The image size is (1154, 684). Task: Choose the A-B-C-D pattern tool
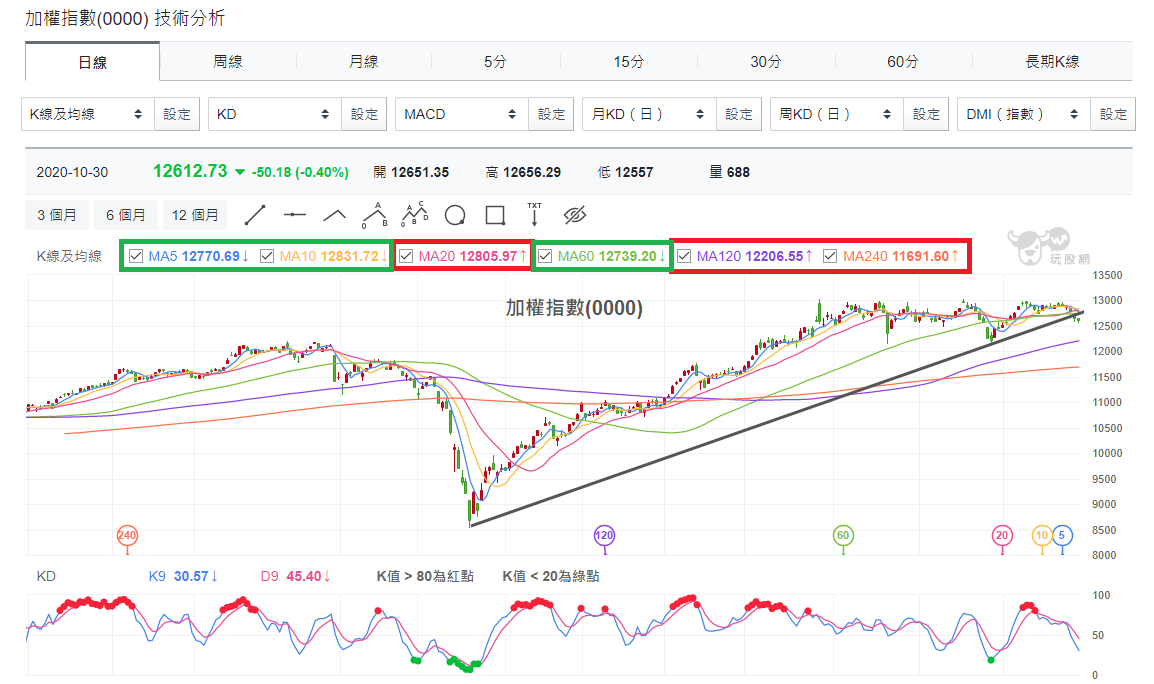click(x=414, y=214)
